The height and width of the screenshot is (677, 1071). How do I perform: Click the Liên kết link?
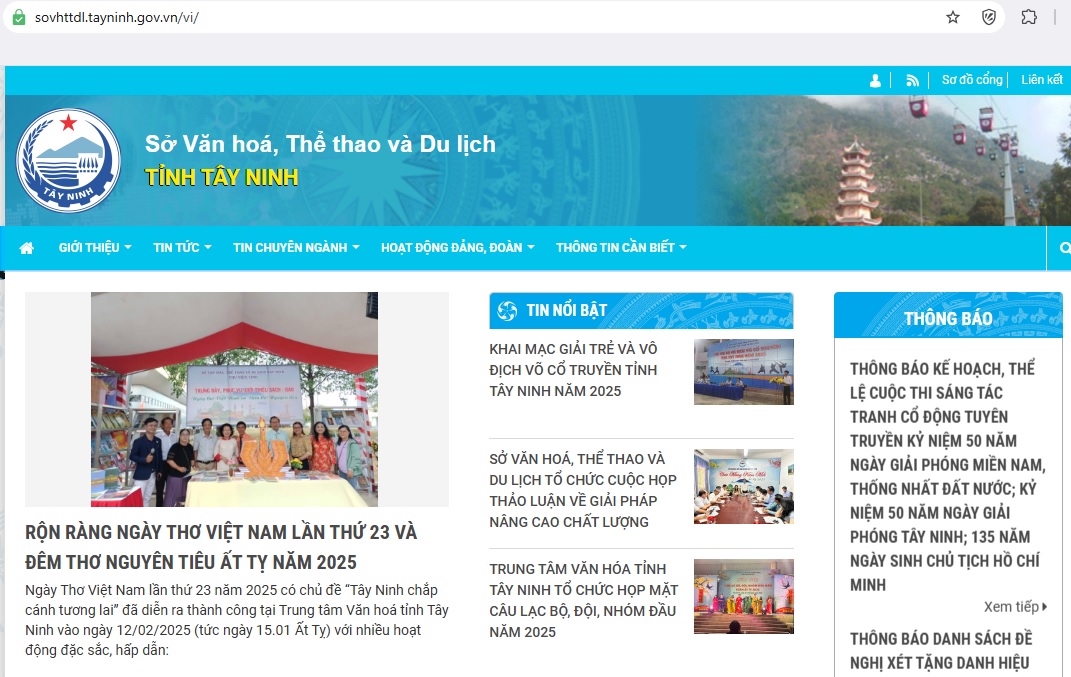[1041, 80]
